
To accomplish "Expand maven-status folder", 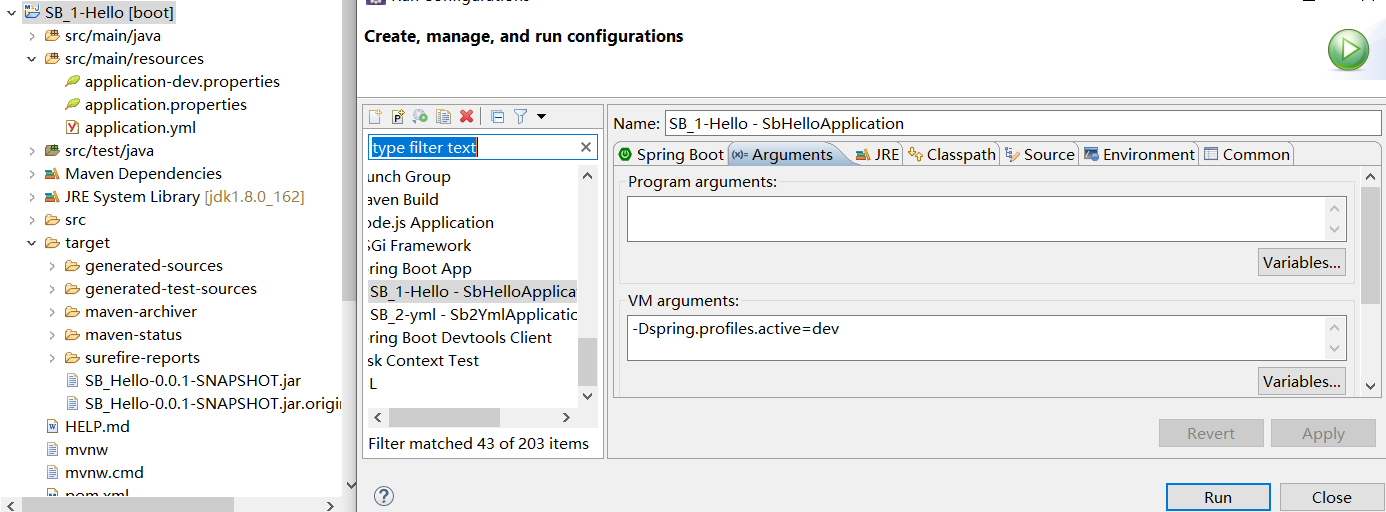I will point(52,334).
